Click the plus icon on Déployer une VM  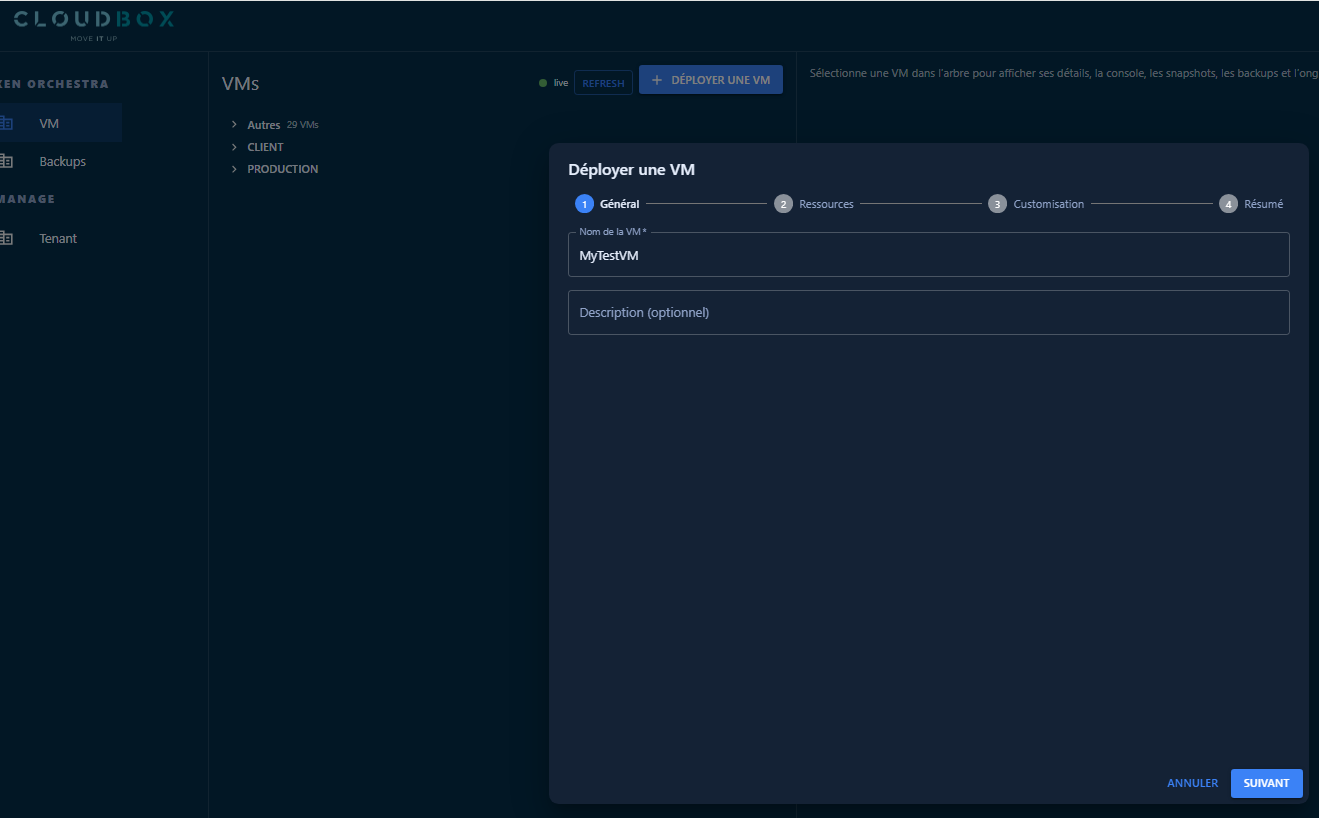[657, 80]
